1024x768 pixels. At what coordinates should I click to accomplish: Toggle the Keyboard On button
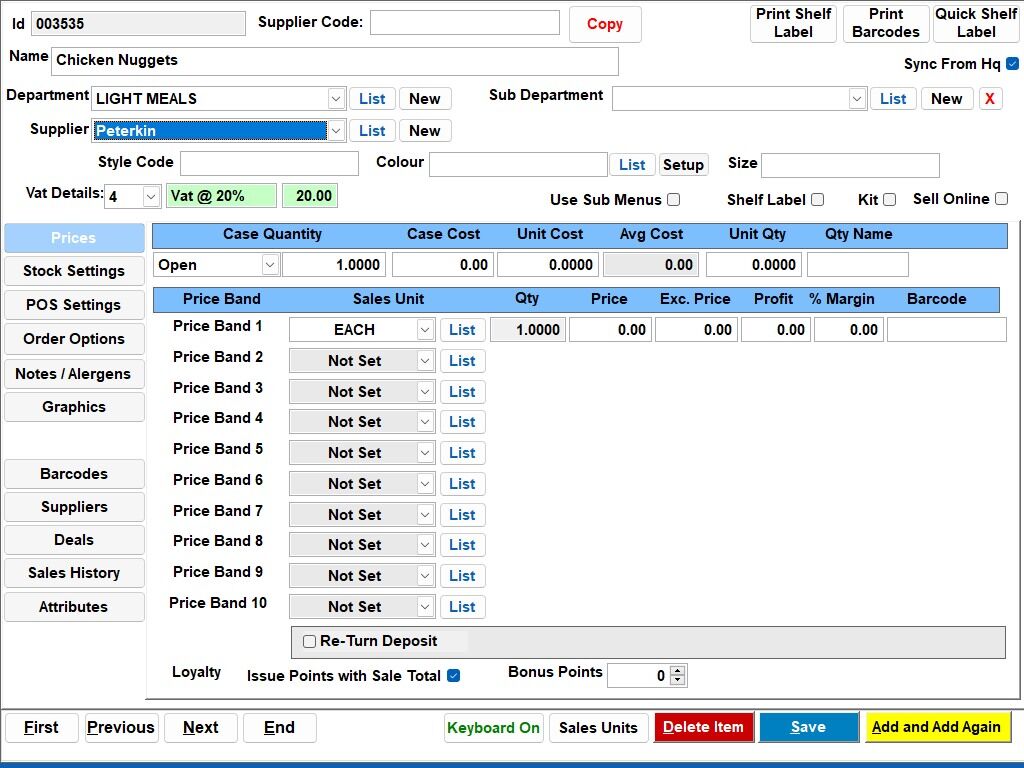tap(493, 728)
